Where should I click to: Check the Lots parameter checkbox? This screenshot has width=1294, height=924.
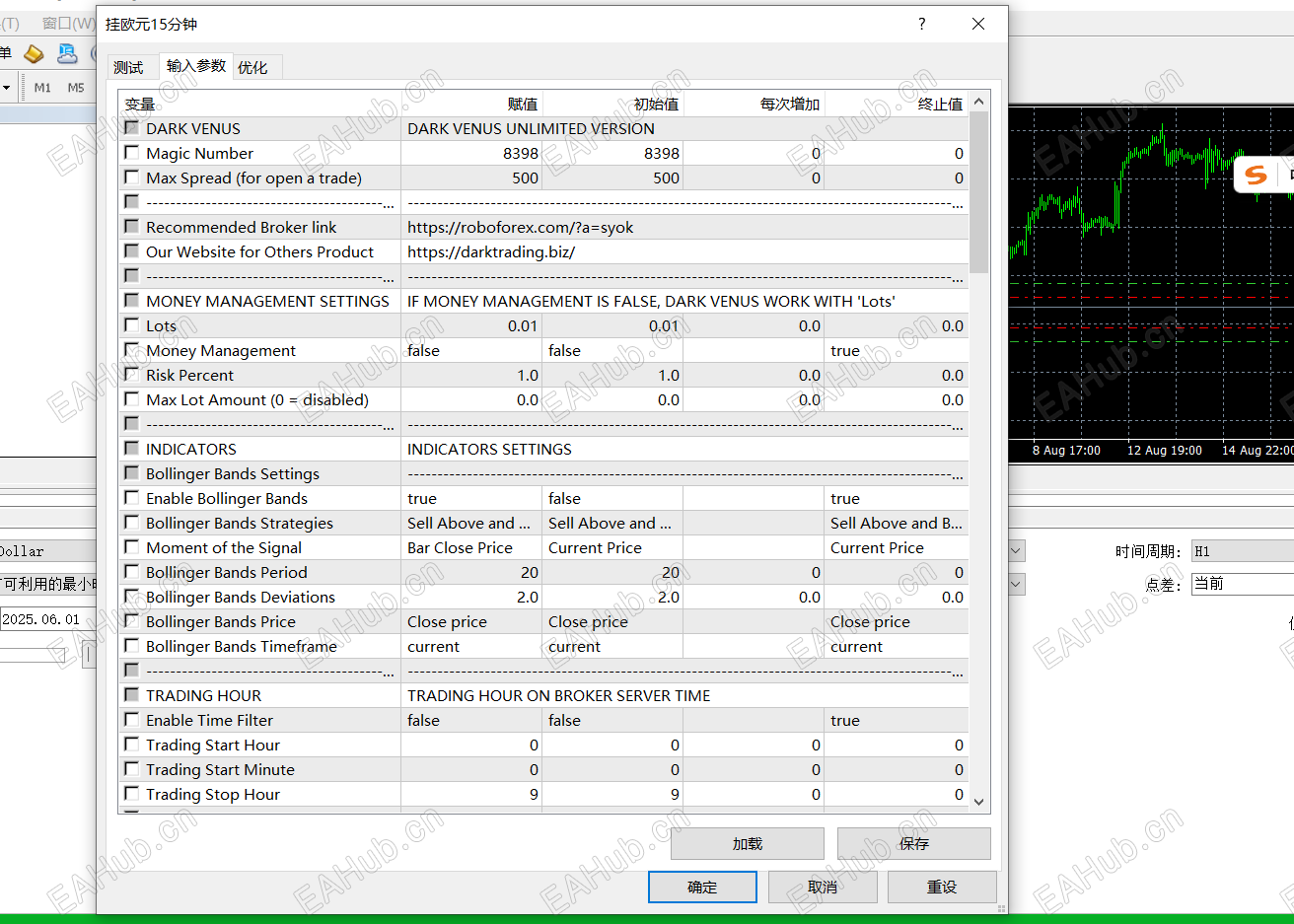coord(132,325)
